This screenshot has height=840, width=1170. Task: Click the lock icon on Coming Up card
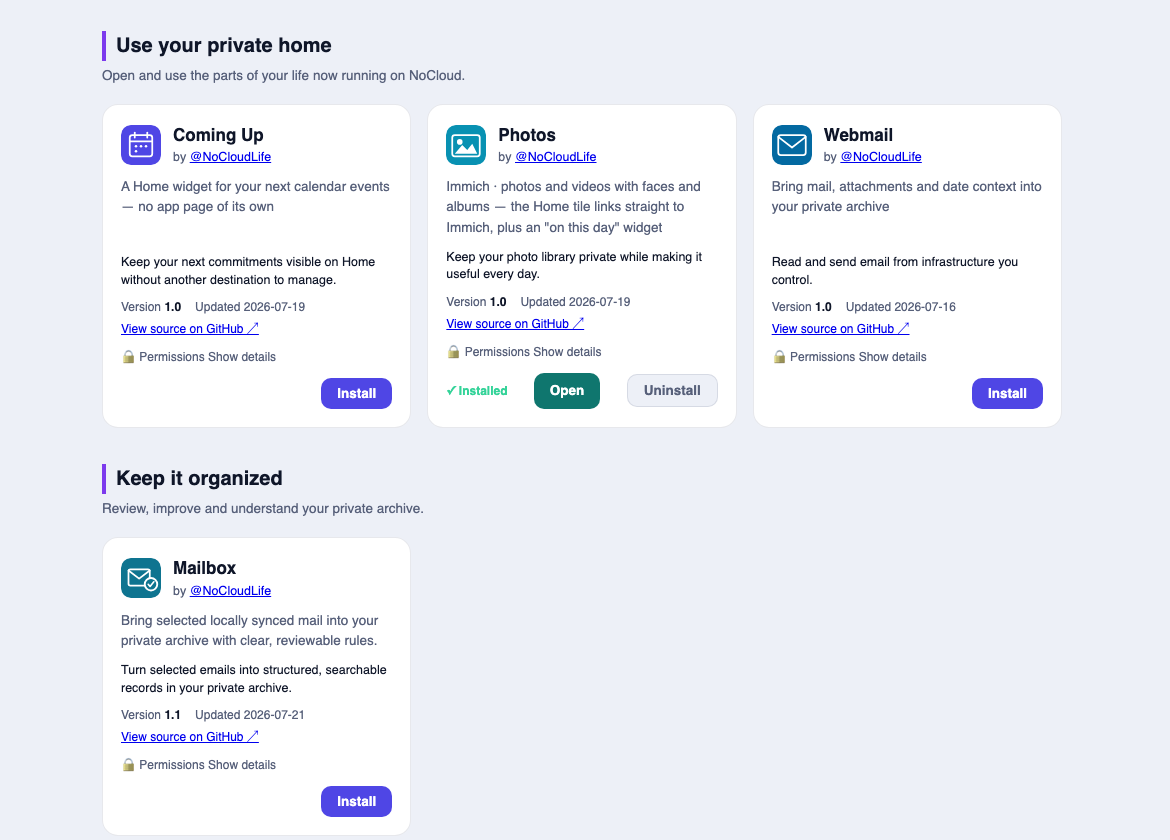point(128,357)
